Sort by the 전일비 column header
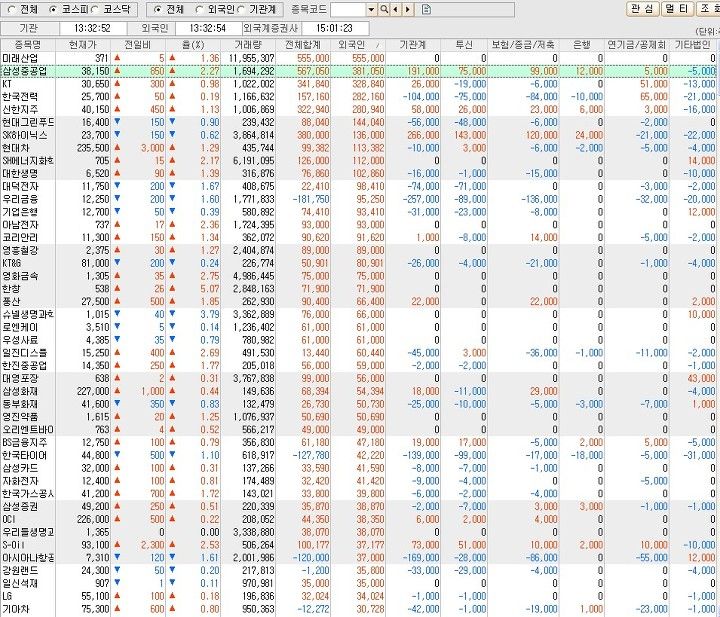Screen dimensions: 720x617 (138, 45)
